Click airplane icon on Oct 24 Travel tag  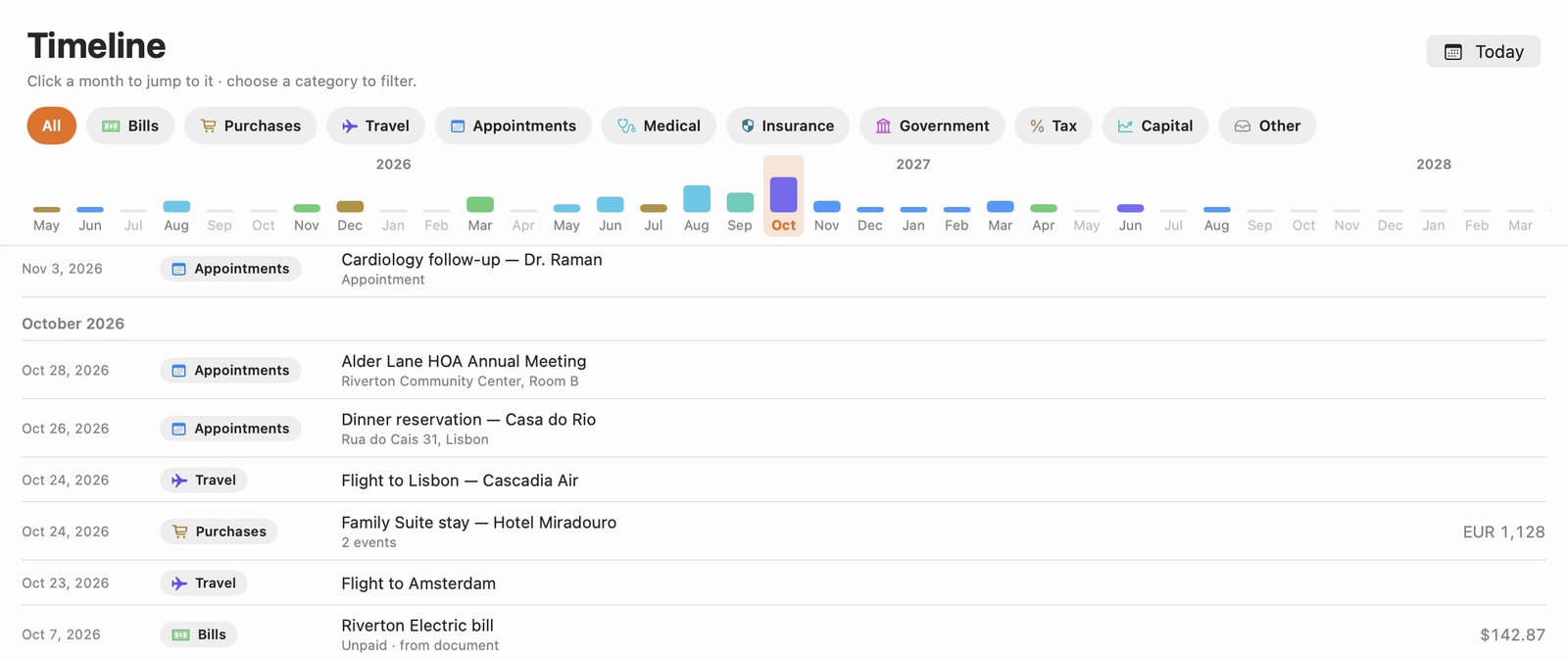[x=179, y=481]
